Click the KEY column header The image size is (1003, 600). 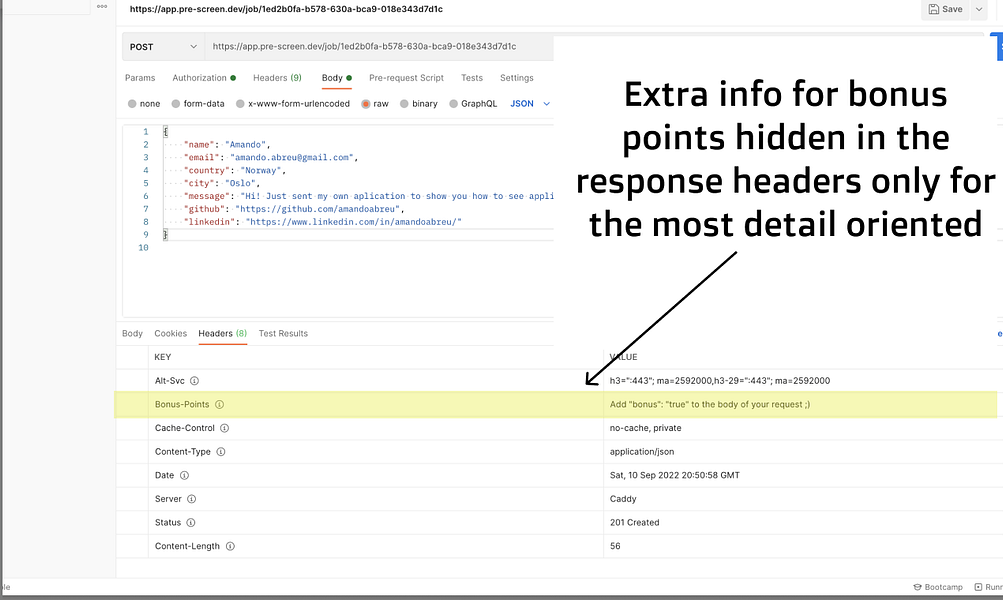[x=162, y=357]
